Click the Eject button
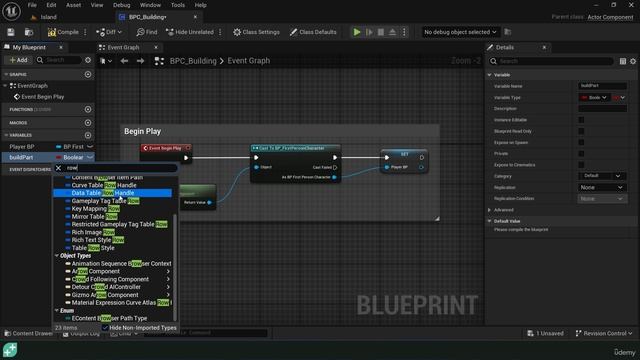The height and width of the screenshot is (360, 640). click(x=392, y=32)
